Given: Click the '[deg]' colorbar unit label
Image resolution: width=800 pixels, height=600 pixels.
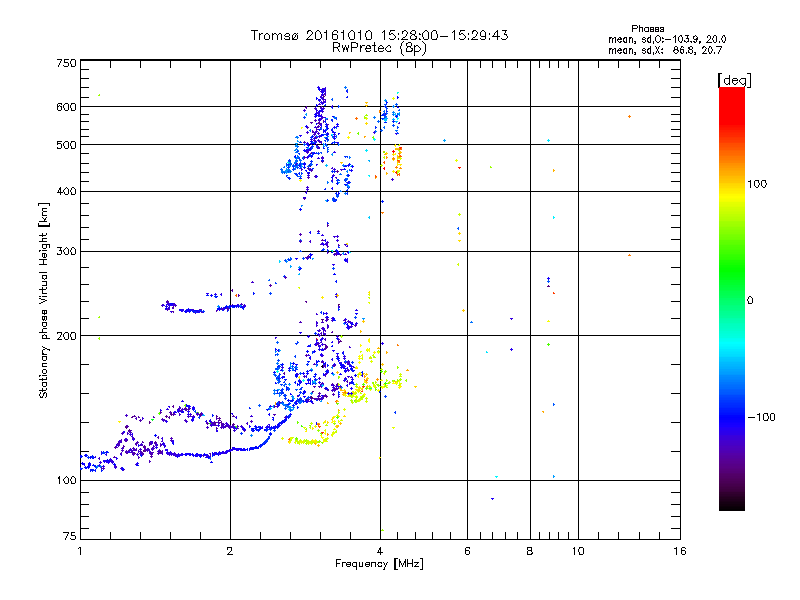Looking at the screenshot, I should 734,80.
